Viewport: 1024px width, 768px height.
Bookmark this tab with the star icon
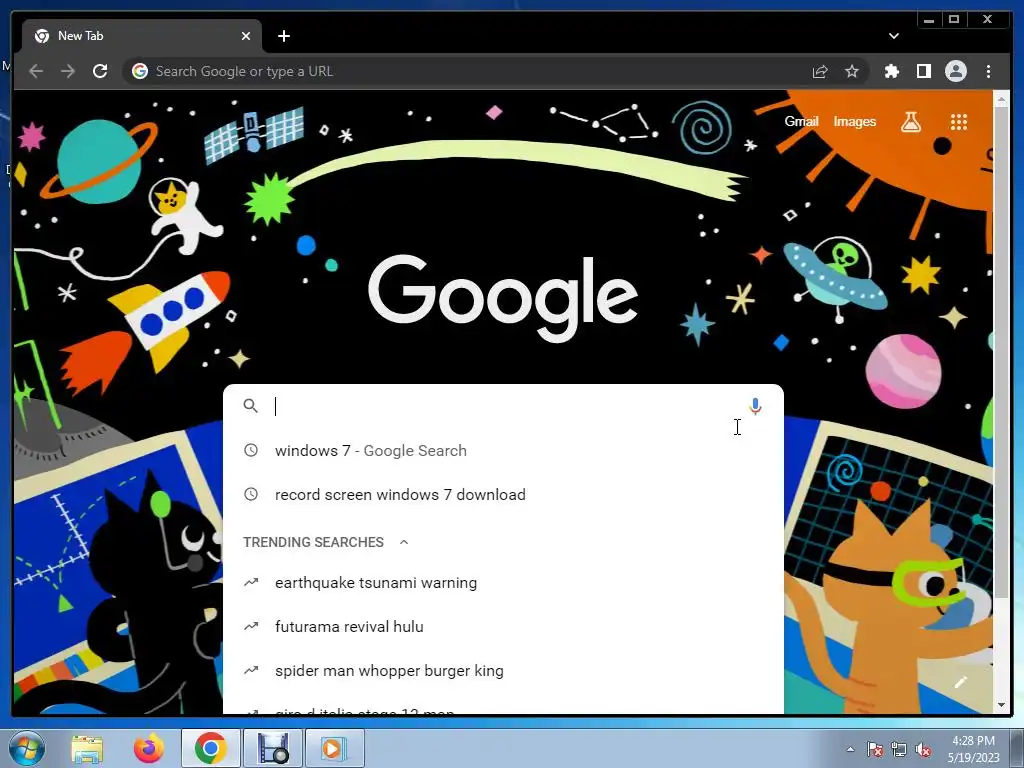pos(852,71)
